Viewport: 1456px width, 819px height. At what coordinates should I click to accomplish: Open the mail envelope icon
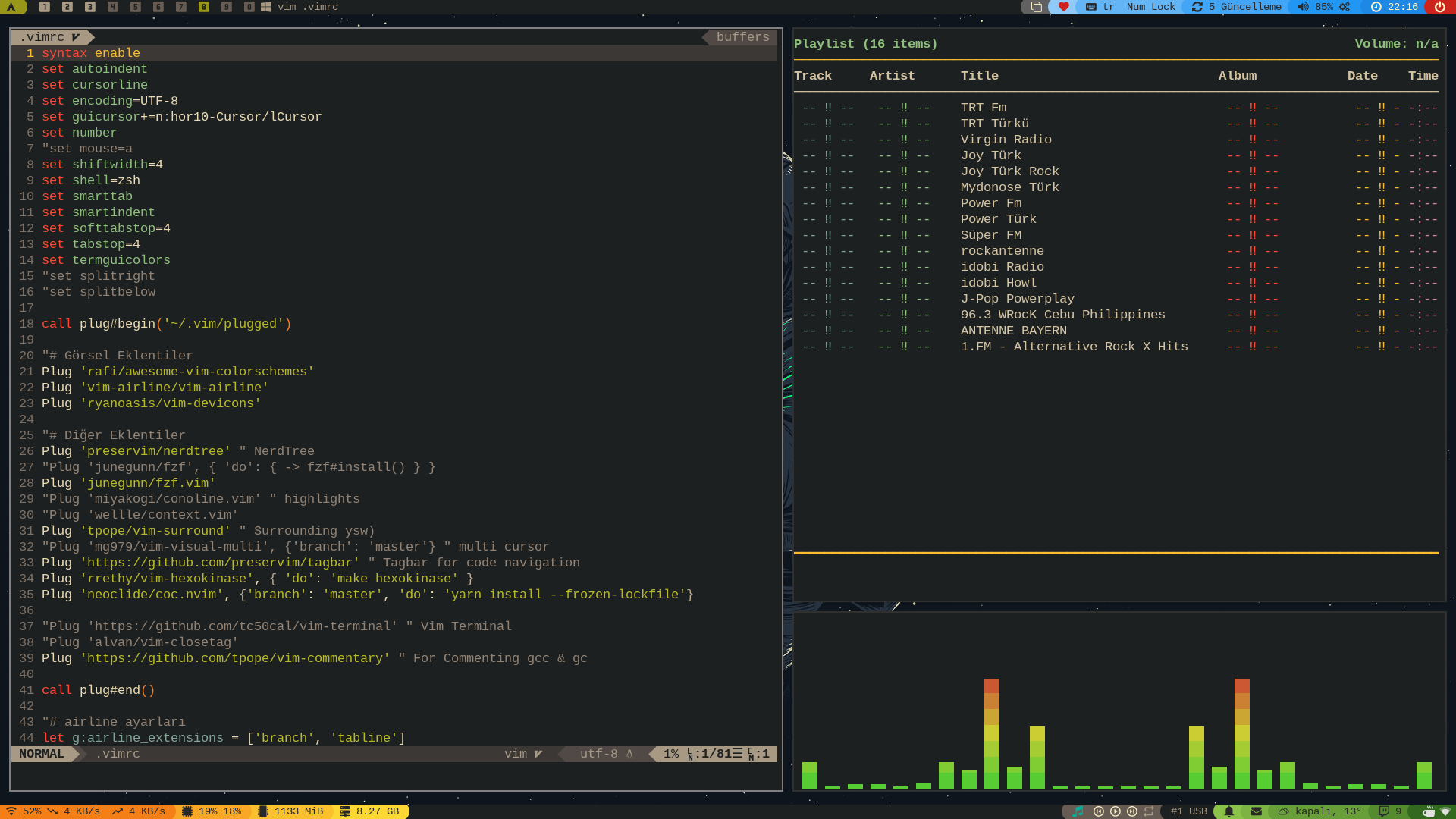[1257, 811]
